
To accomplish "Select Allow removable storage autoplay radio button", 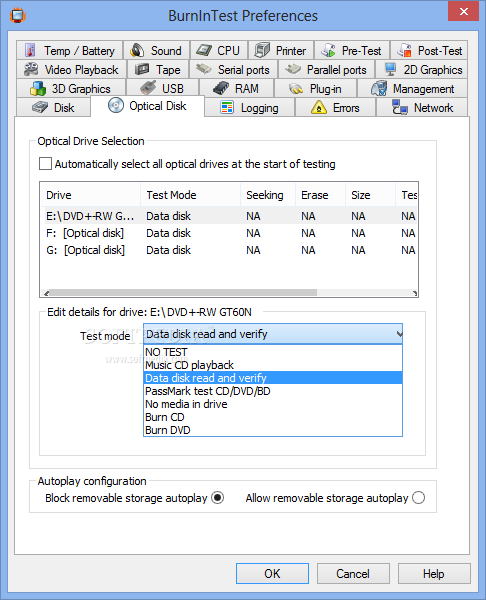I will [419, 498].
